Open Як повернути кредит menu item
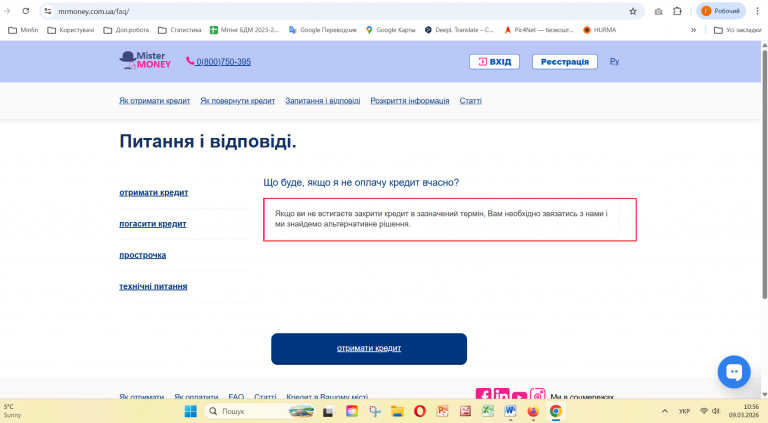Viewport: 768px width, 423px height. (x=238, y=100)
